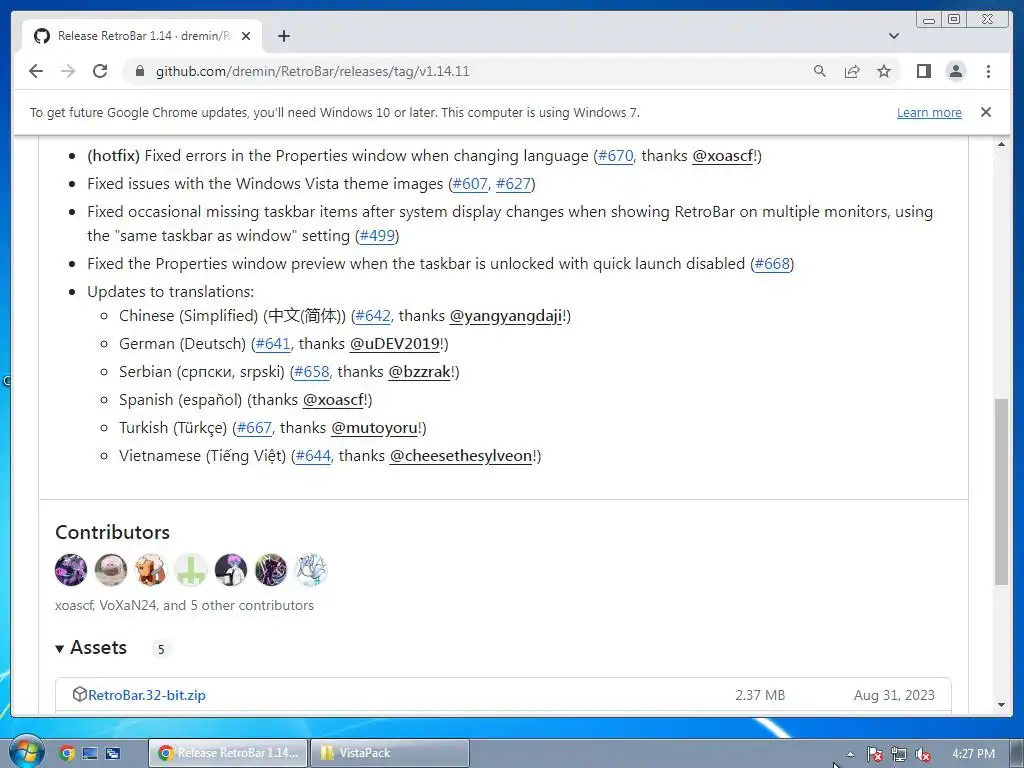Click the third contributor avatar
This screenshot has height=768, width=1024.
click(151, 569)
